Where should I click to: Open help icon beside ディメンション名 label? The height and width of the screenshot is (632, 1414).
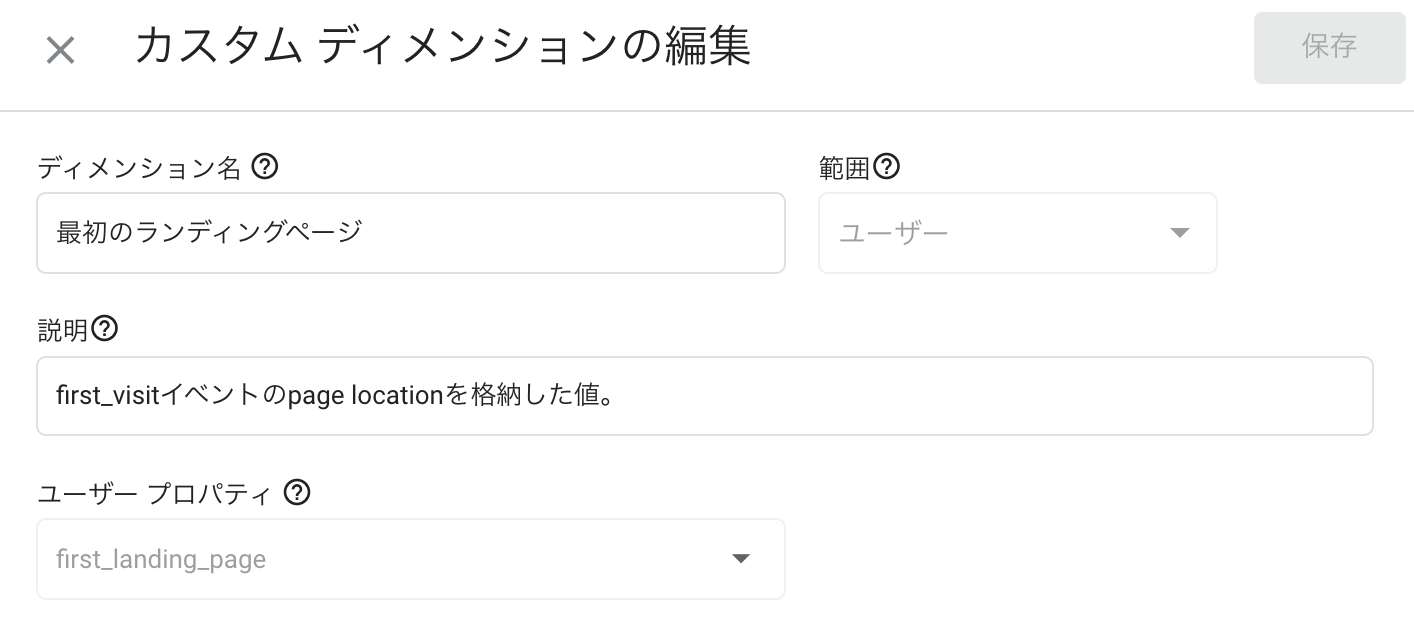tap(264, 167)
